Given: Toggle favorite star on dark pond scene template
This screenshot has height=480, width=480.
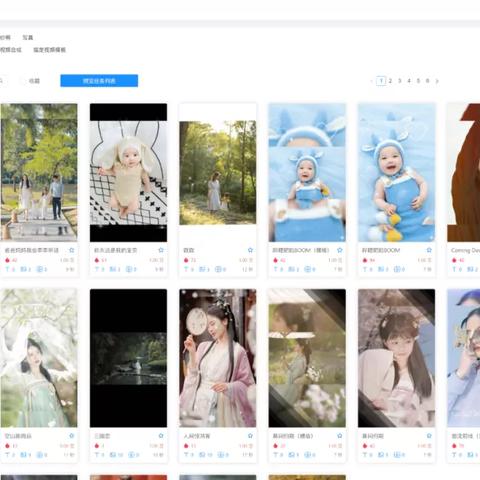Looking at the screenshot, I should tap(161, 436).
